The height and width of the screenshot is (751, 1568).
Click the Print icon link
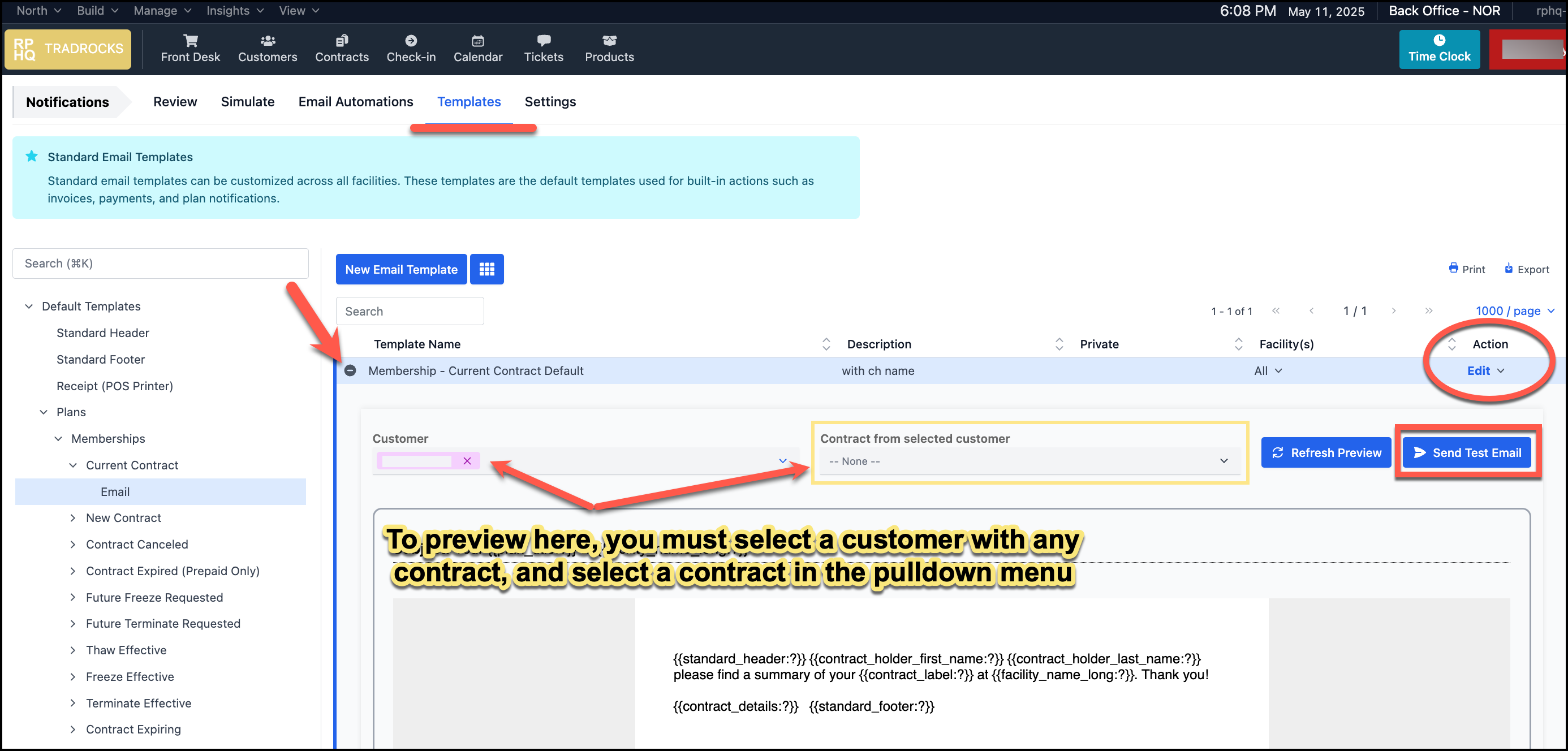point(1466,269)
